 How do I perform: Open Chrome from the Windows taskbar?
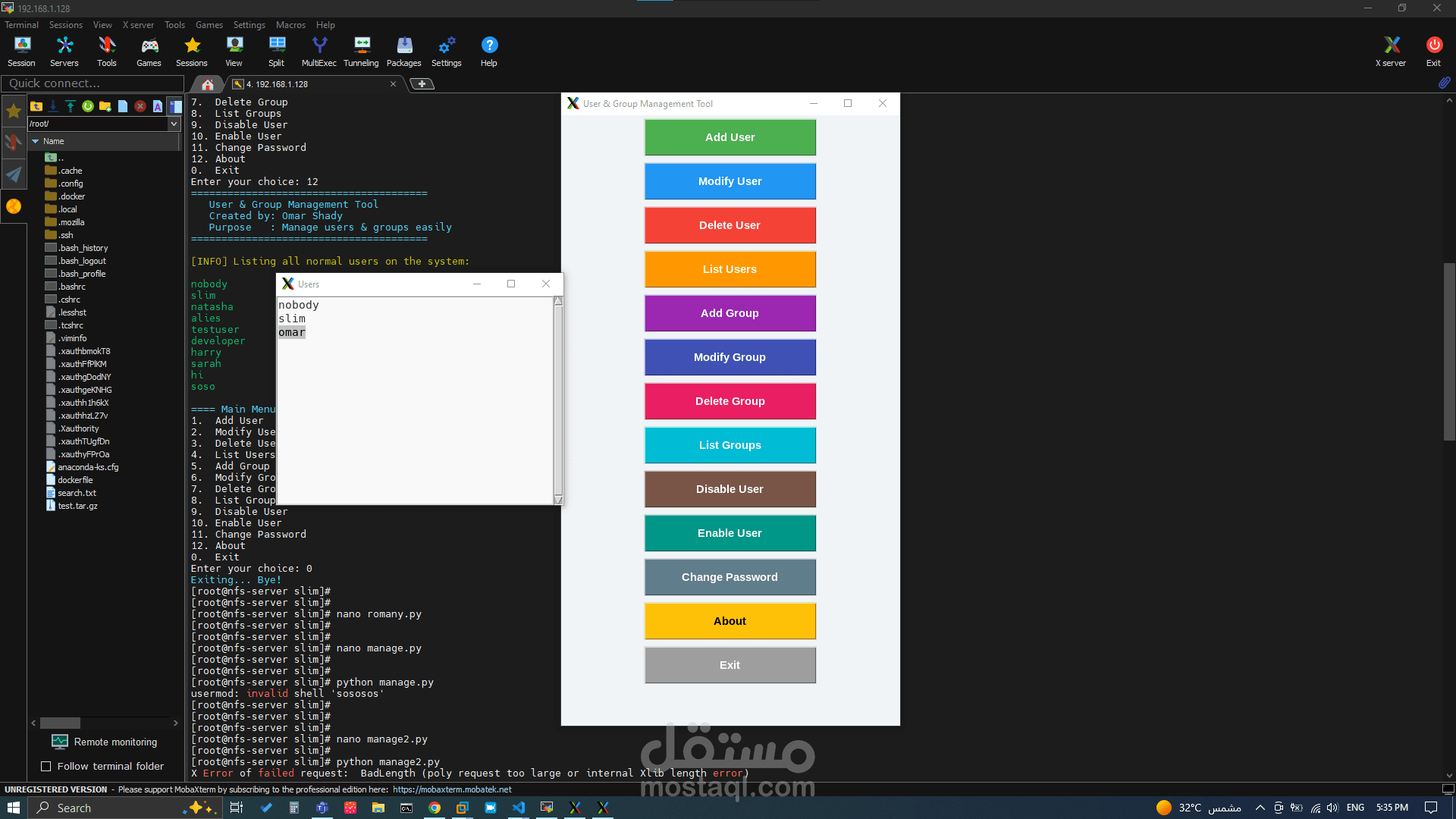tap(435, 808)
